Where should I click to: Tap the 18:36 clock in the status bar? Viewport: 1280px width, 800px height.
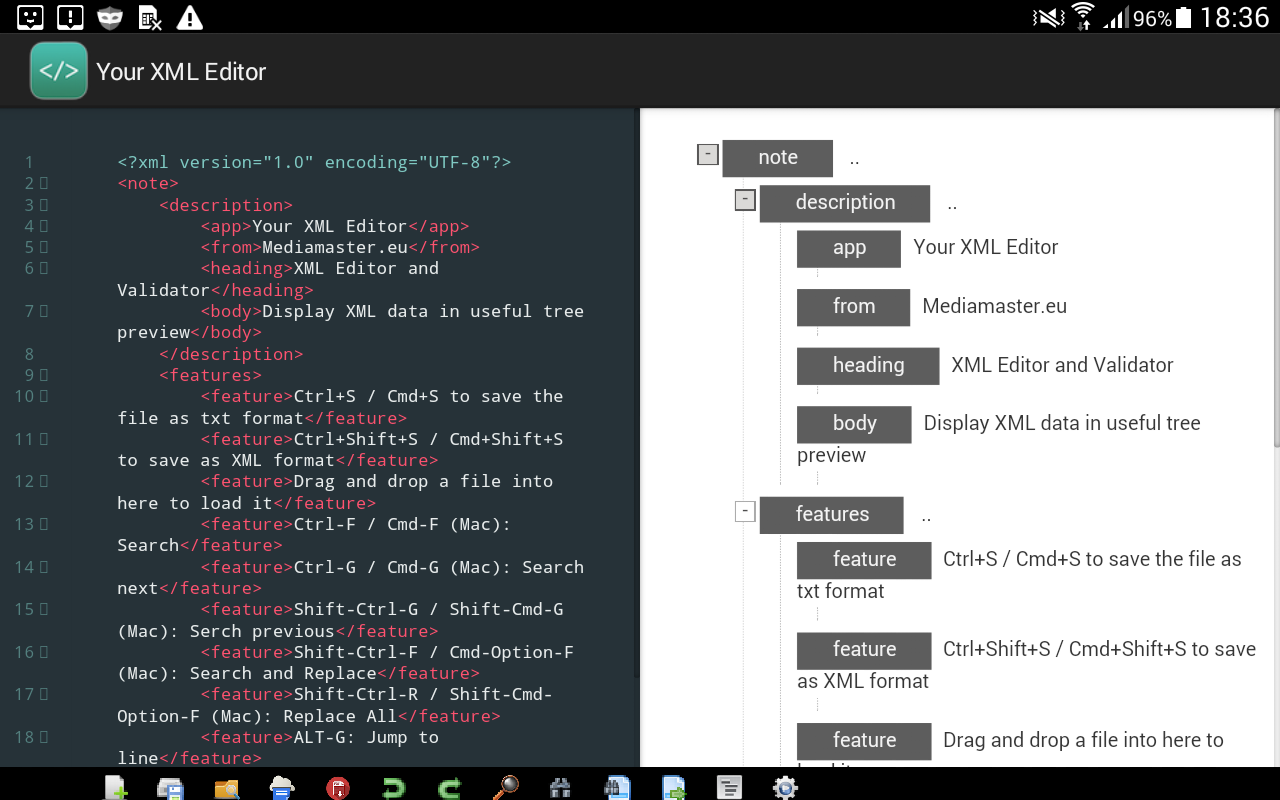click(1234, 17)
